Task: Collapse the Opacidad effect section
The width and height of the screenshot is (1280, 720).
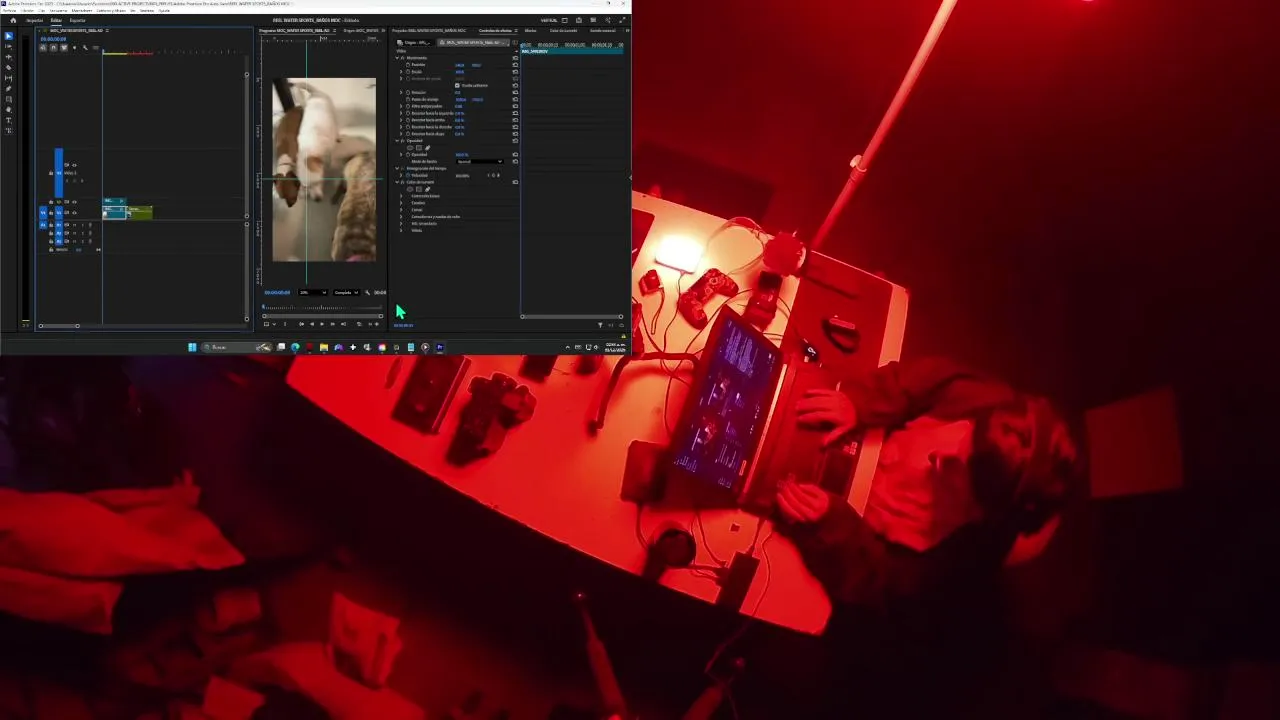Action: (x=397, y=141)
